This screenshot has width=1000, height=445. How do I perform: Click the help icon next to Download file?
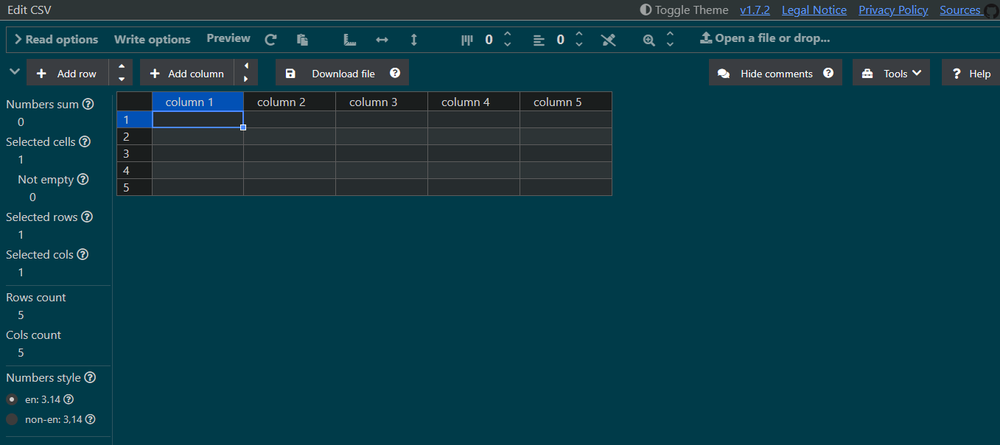395,73
